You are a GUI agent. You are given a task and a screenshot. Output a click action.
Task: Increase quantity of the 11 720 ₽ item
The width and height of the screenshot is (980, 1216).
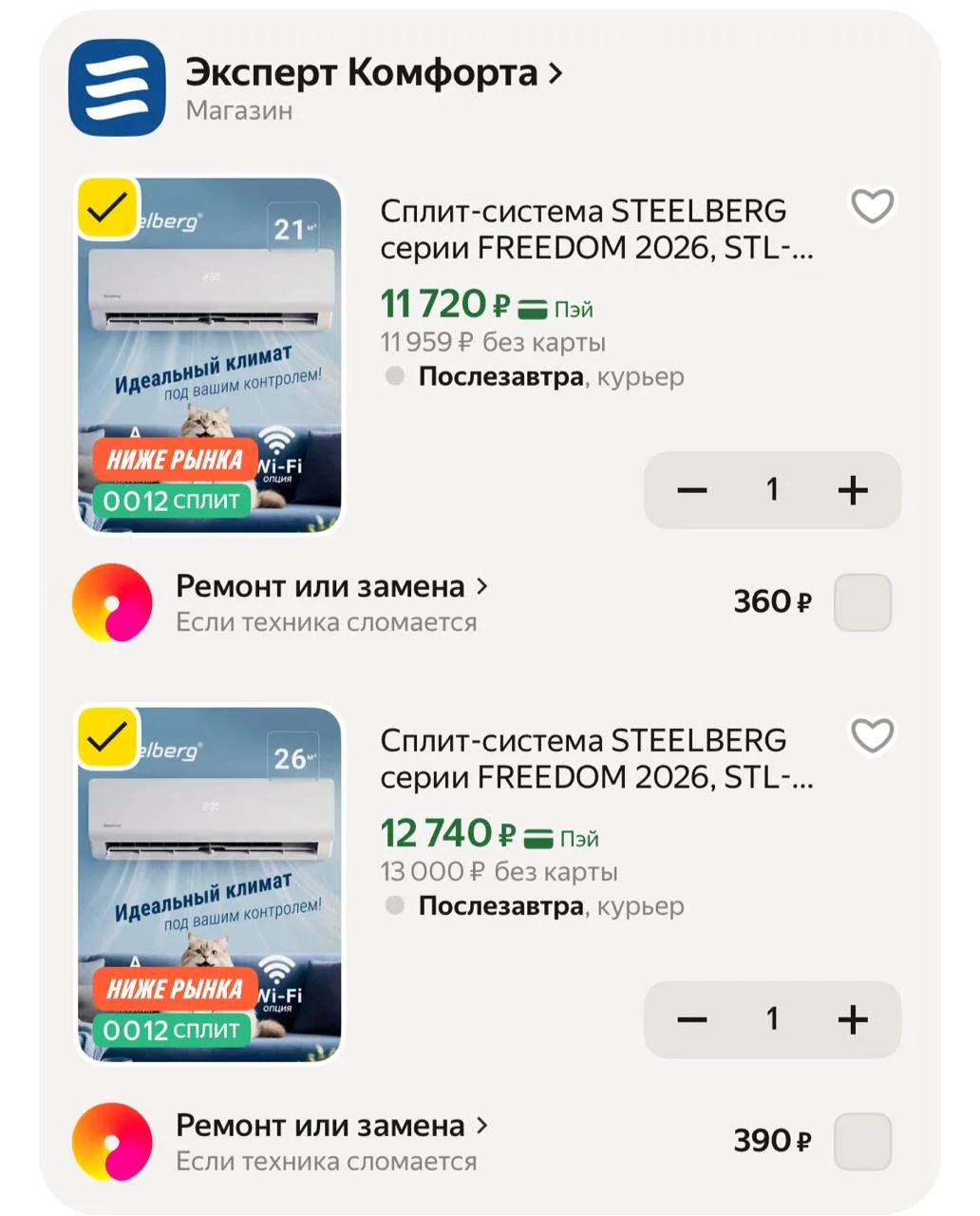tap(853, 490)
